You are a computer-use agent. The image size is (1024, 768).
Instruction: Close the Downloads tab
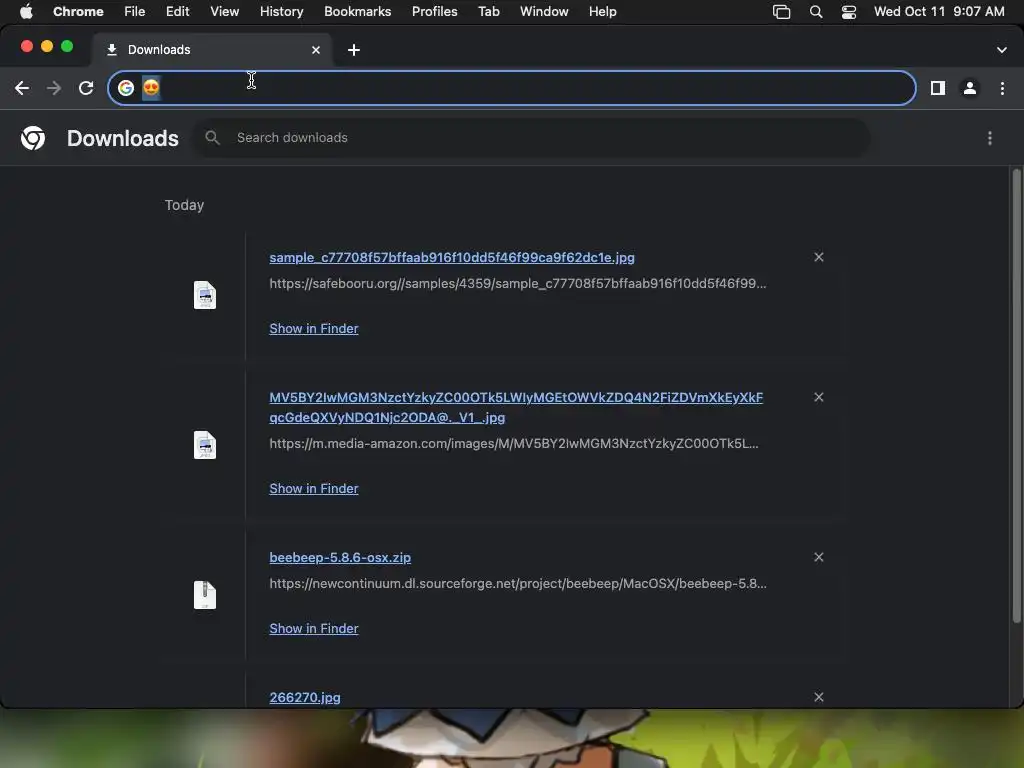coord(316,50)
